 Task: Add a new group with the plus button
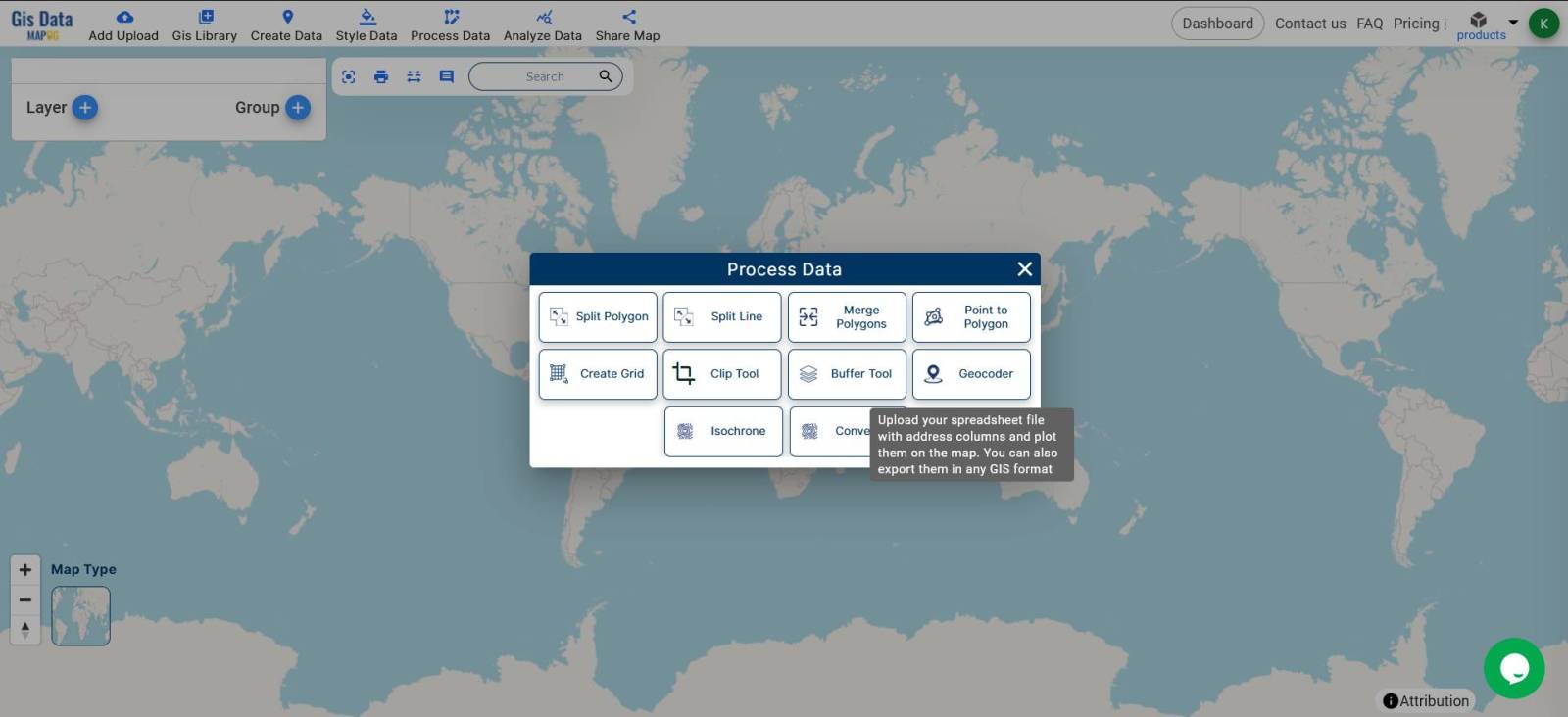coord(298,108)
